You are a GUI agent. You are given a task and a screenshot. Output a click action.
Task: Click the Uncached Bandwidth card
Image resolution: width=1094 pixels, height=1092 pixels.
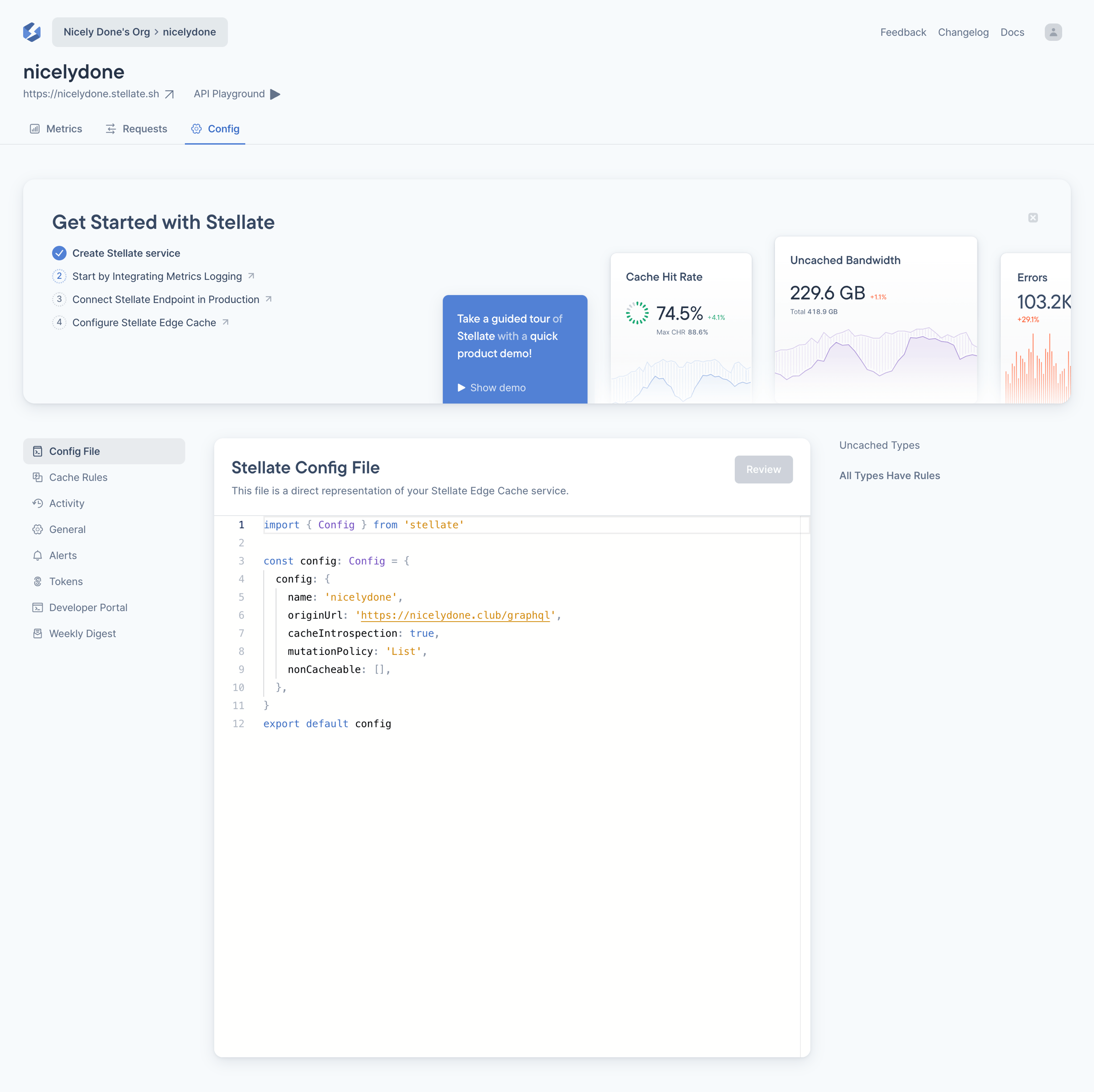point(876,320)
